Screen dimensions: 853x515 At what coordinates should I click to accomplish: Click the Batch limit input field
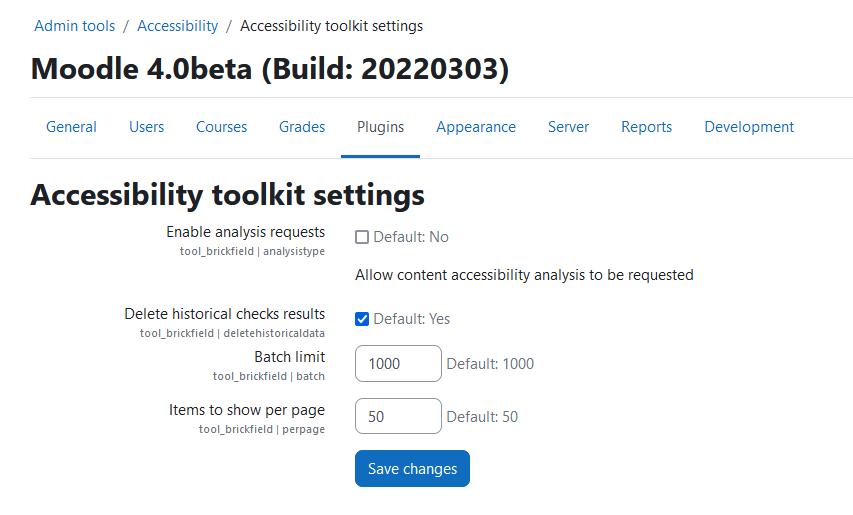(x=398, y=363)
